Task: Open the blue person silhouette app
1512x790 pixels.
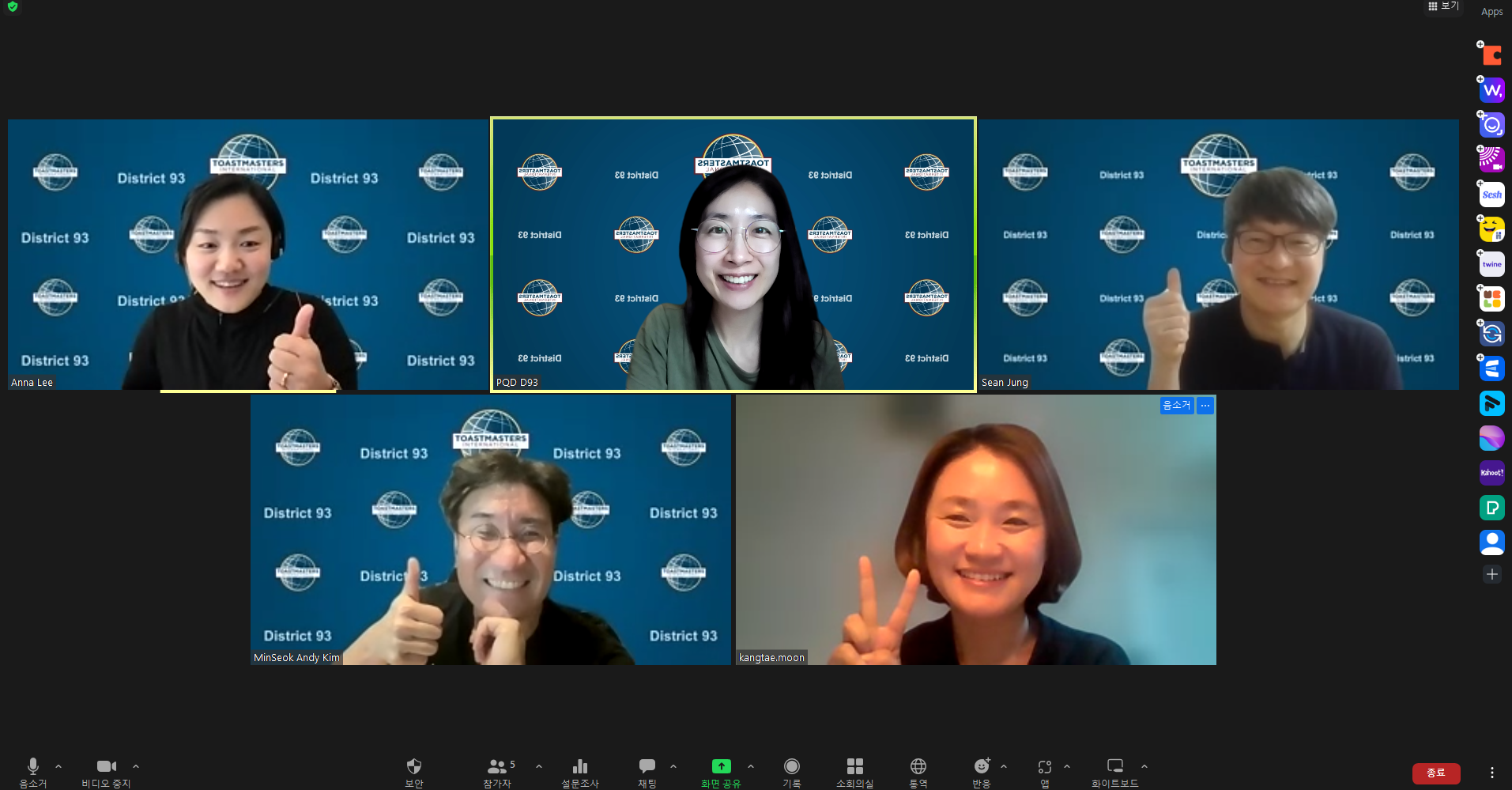Action: (1491, 542)
